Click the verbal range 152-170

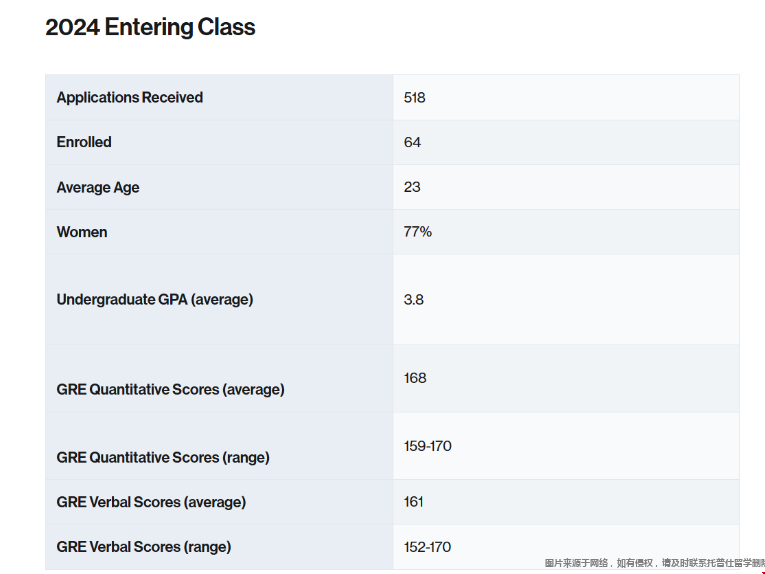point(427,547)
